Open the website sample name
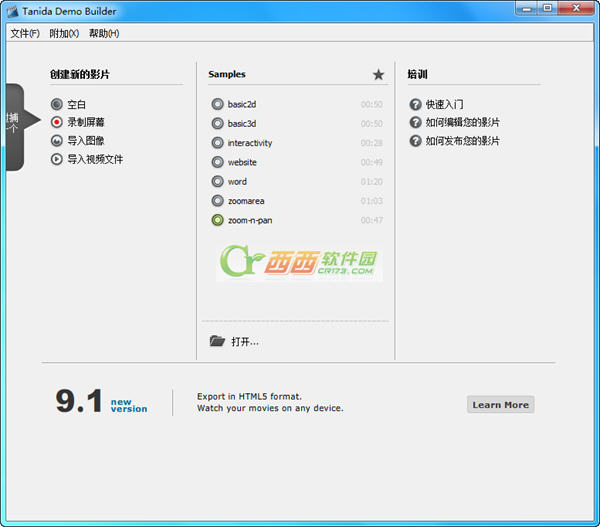 [x=242, y=162]
